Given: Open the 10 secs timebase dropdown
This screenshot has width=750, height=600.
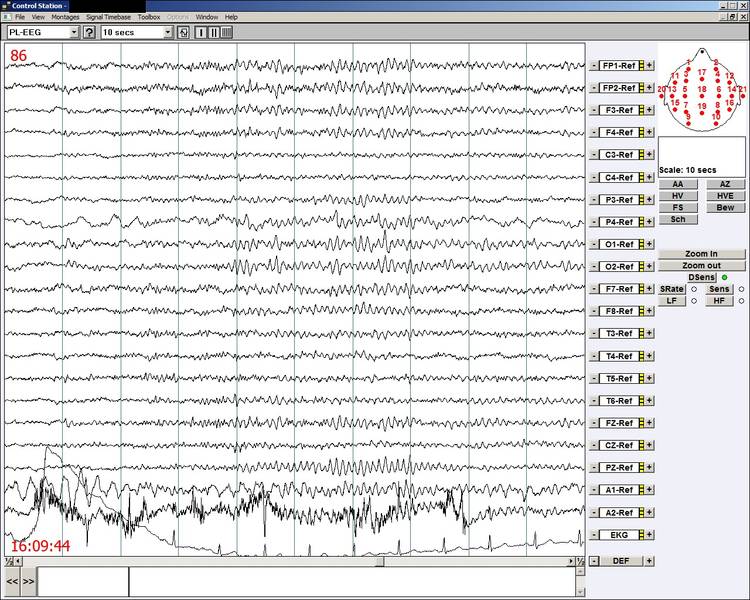Looking at the screenshot, I should pyautogui.click(x=168, y=32).
